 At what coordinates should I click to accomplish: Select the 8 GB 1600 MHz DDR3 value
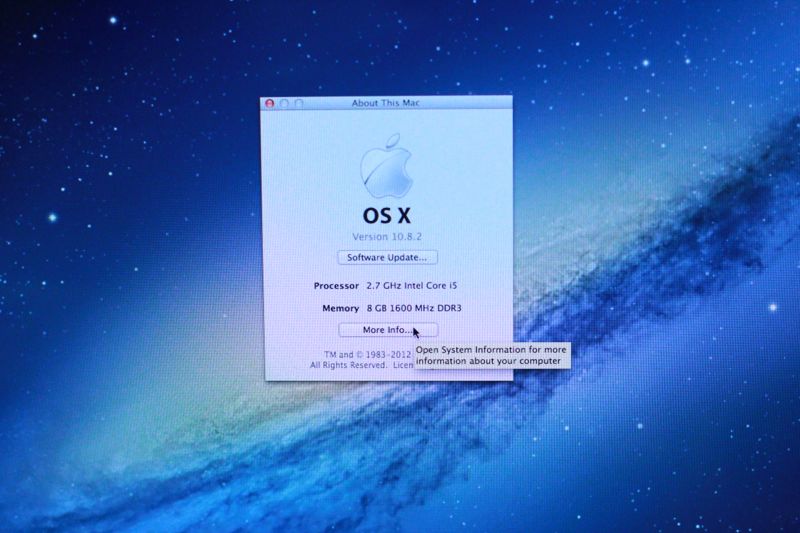point(414,308)
